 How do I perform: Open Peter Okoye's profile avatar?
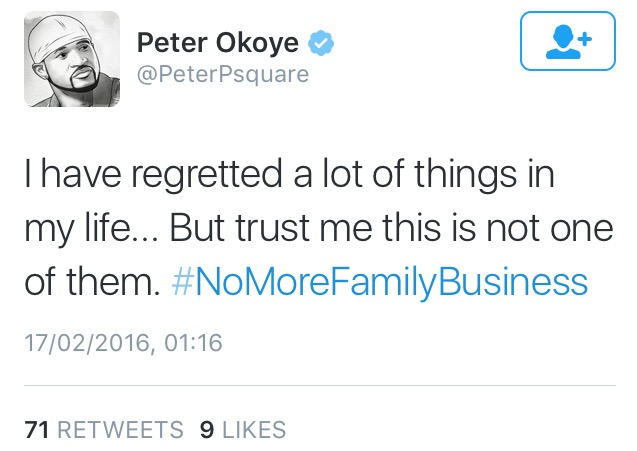pyautogui.click(x=72, y=59)
